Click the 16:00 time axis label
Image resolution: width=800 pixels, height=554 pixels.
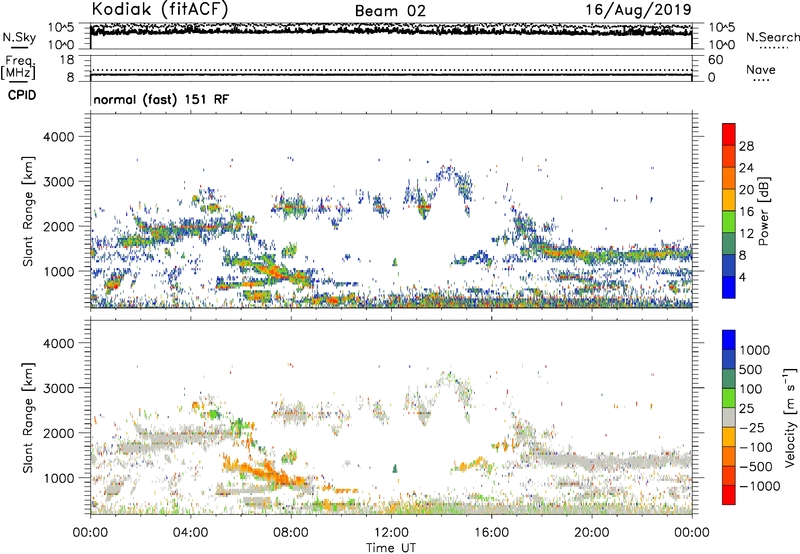pos(491,533)
